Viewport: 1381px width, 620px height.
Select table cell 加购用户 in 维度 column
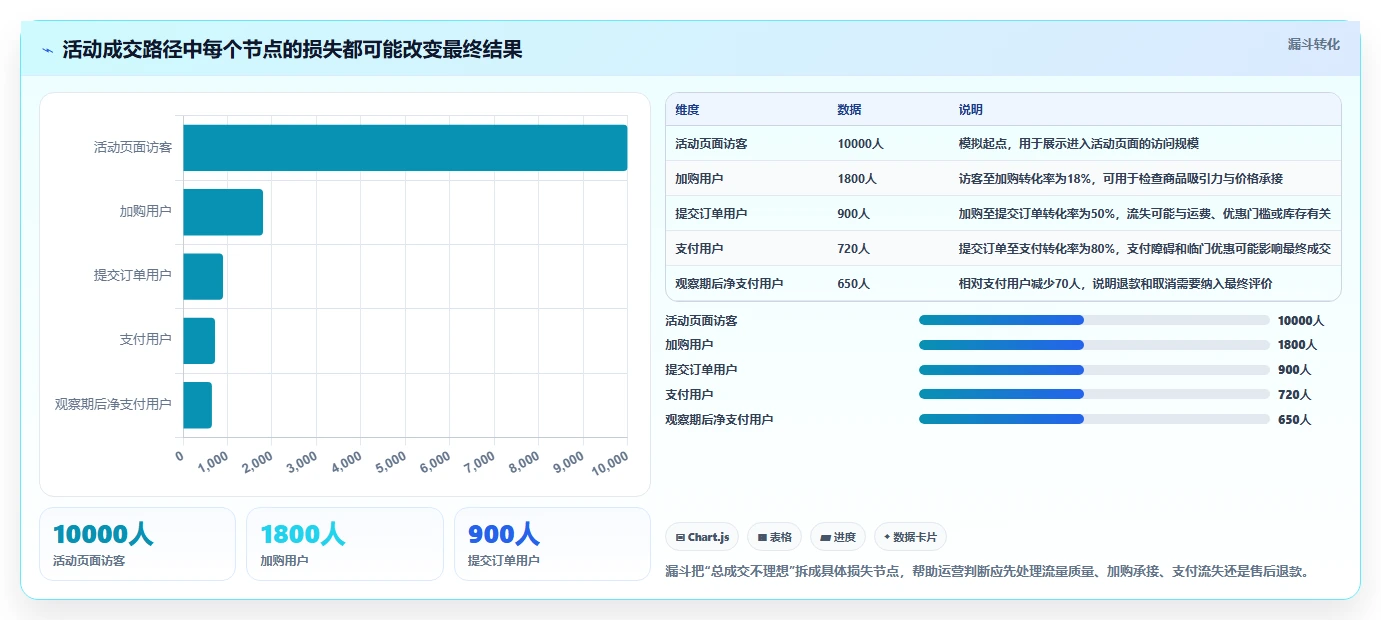pos(699,179)
